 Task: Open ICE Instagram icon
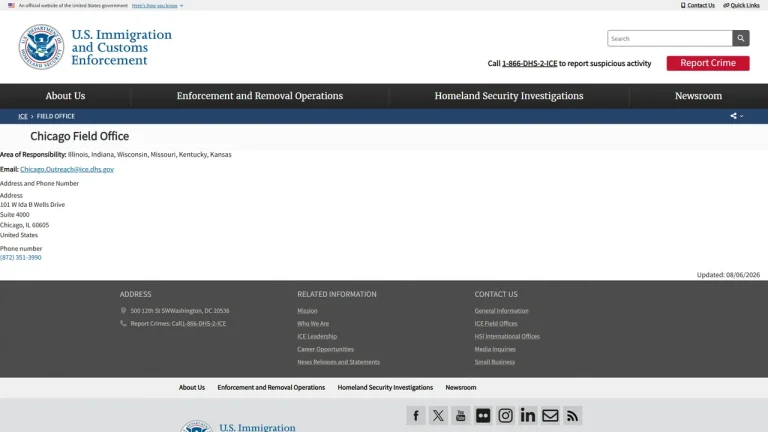[505, 415]
